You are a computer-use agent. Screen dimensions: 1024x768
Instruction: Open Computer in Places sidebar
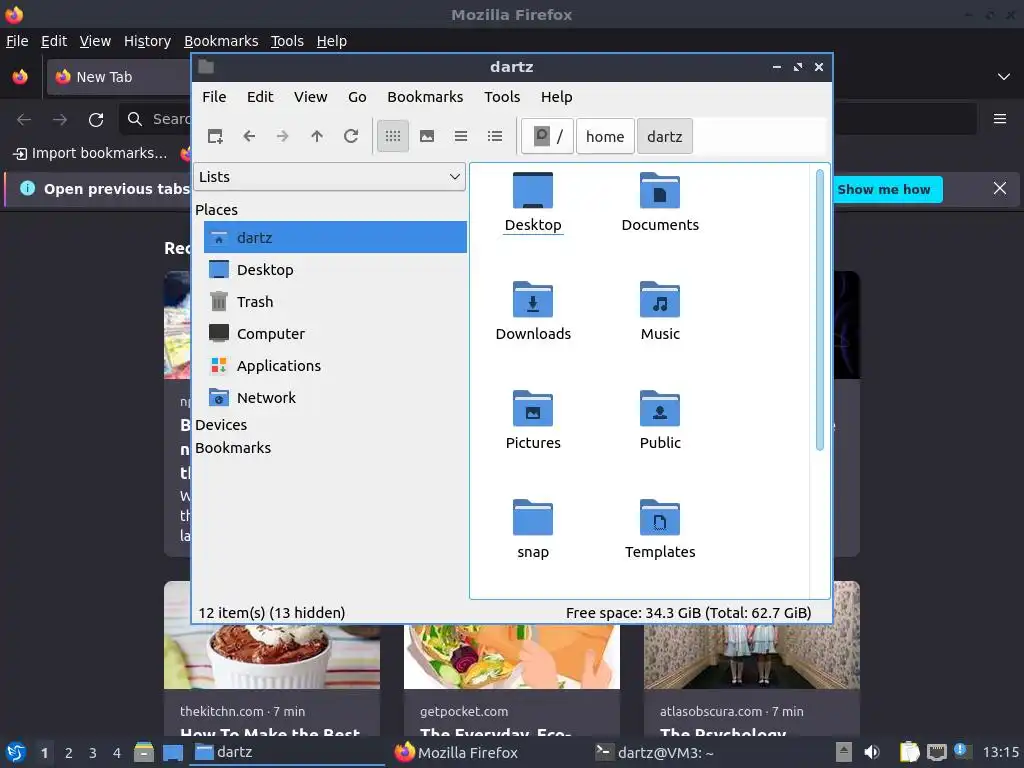[x=335, y=333]
